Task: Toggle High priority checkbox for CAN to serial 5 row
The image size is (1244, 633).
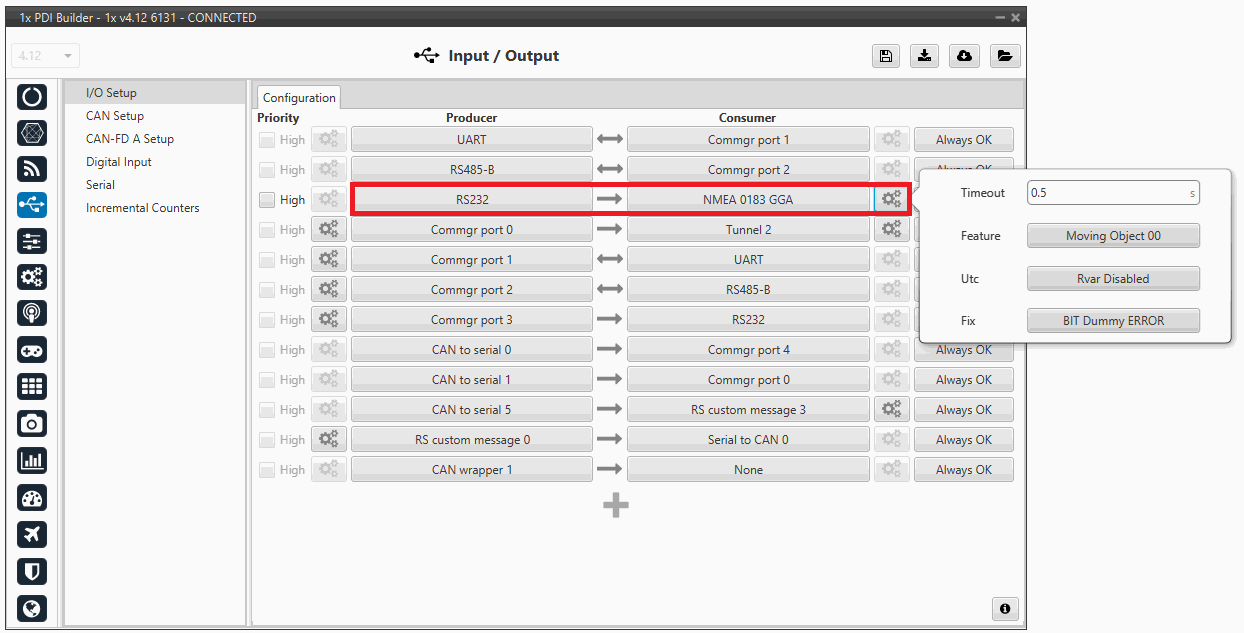Action: click(267, 410)
